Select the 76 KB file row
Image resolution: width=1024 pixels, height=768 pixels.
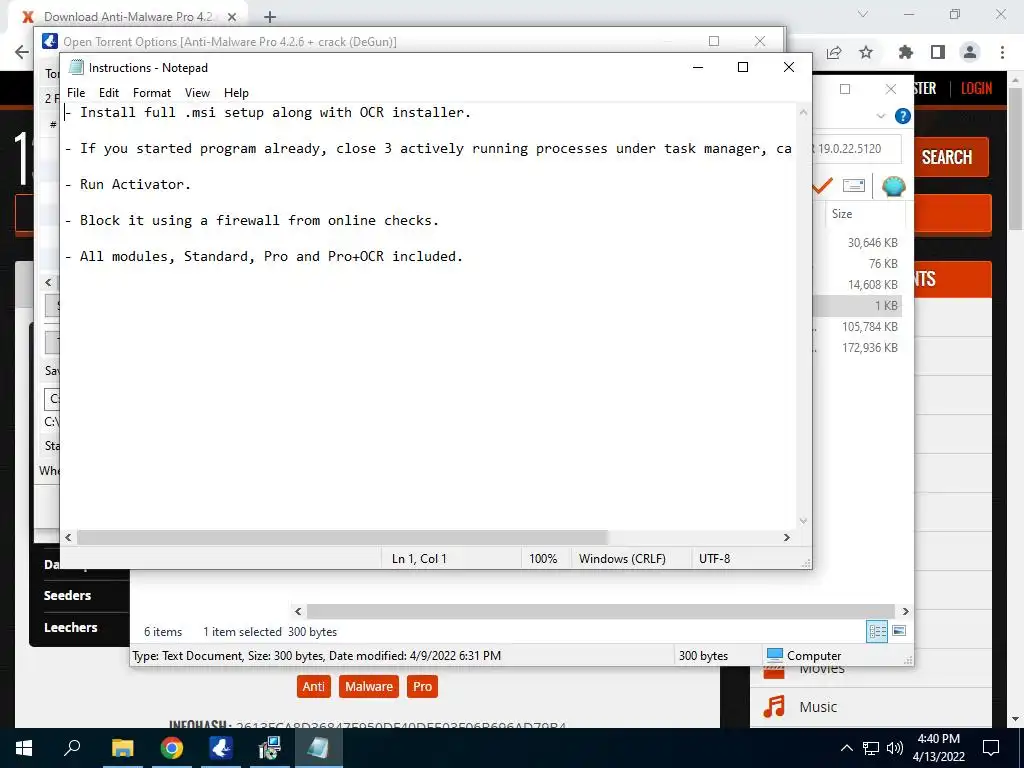pos(857,264)
